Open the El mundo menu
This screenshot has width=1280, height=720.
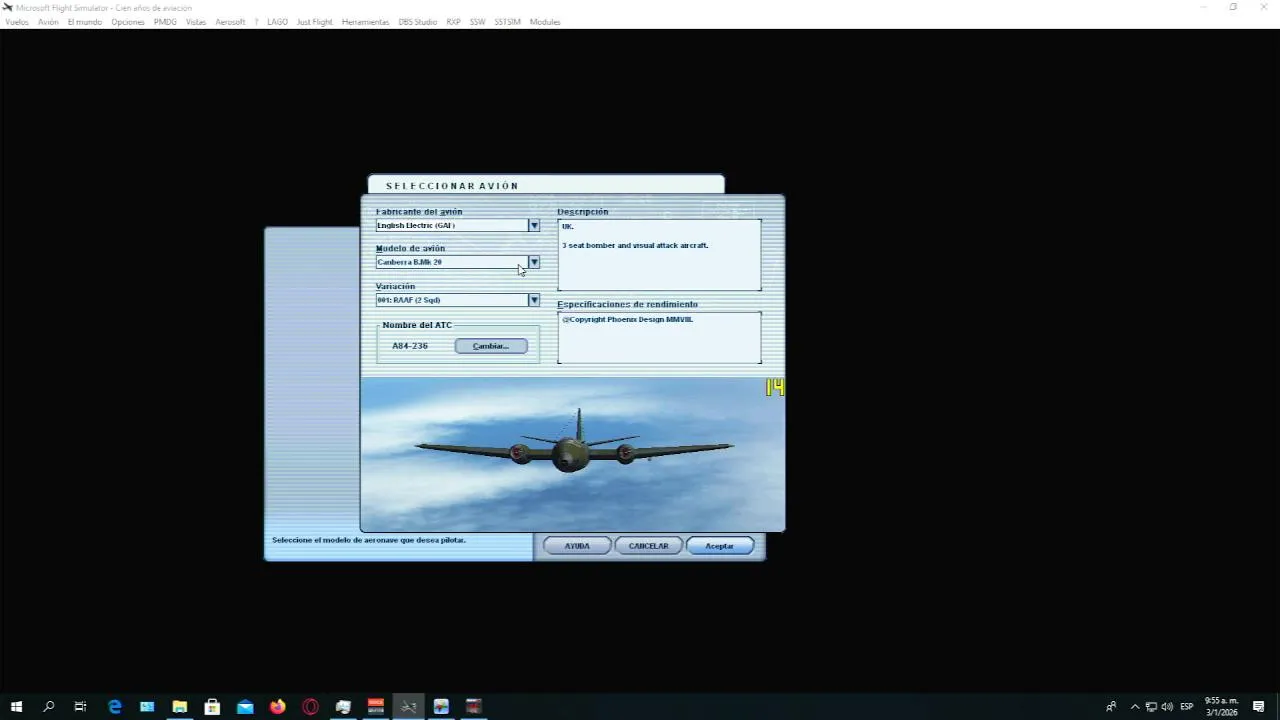85,22
